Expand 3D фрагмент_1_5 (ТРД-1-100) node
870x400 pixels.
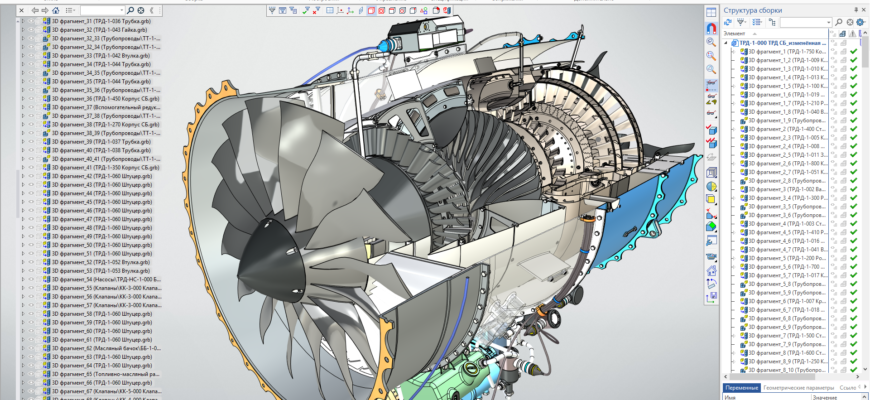tap(733, 86)
